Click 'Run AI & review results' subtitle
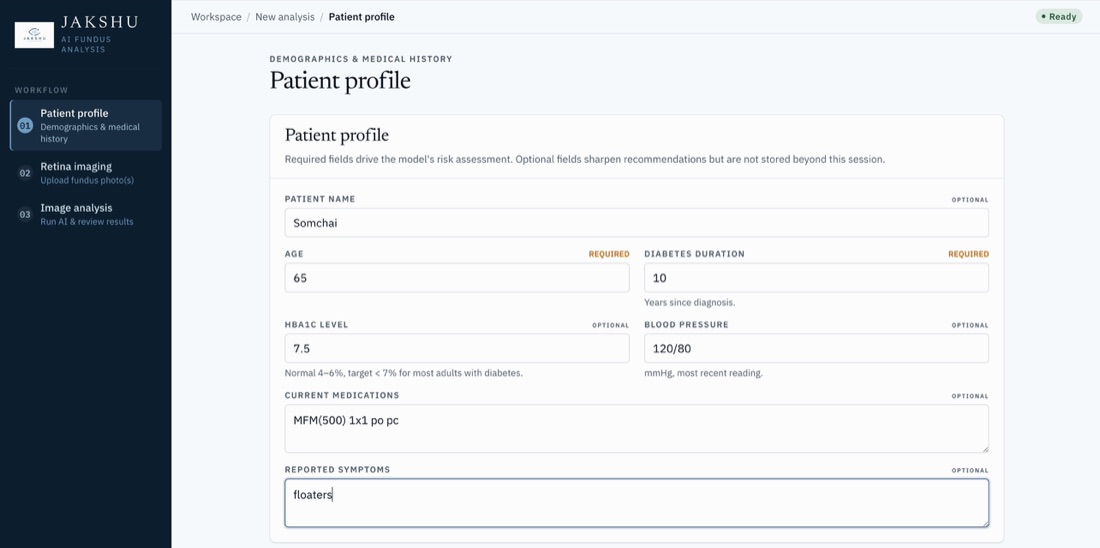The width and height of the screenshot is (1100, 548). point(87,222)
